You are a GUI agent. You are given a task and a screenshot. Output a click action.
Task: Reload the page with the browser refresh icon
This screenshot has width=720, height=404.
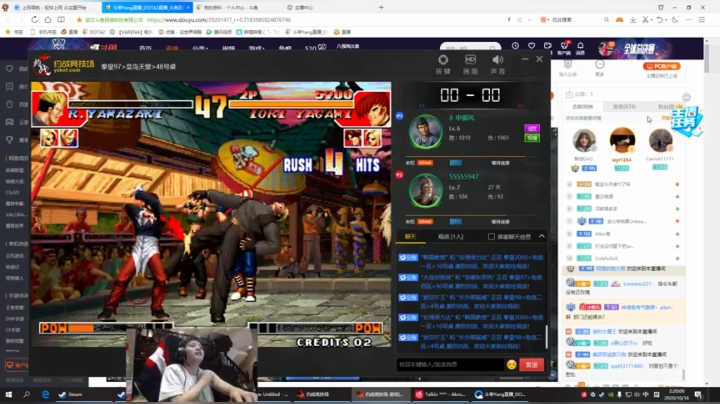point(34,20)
